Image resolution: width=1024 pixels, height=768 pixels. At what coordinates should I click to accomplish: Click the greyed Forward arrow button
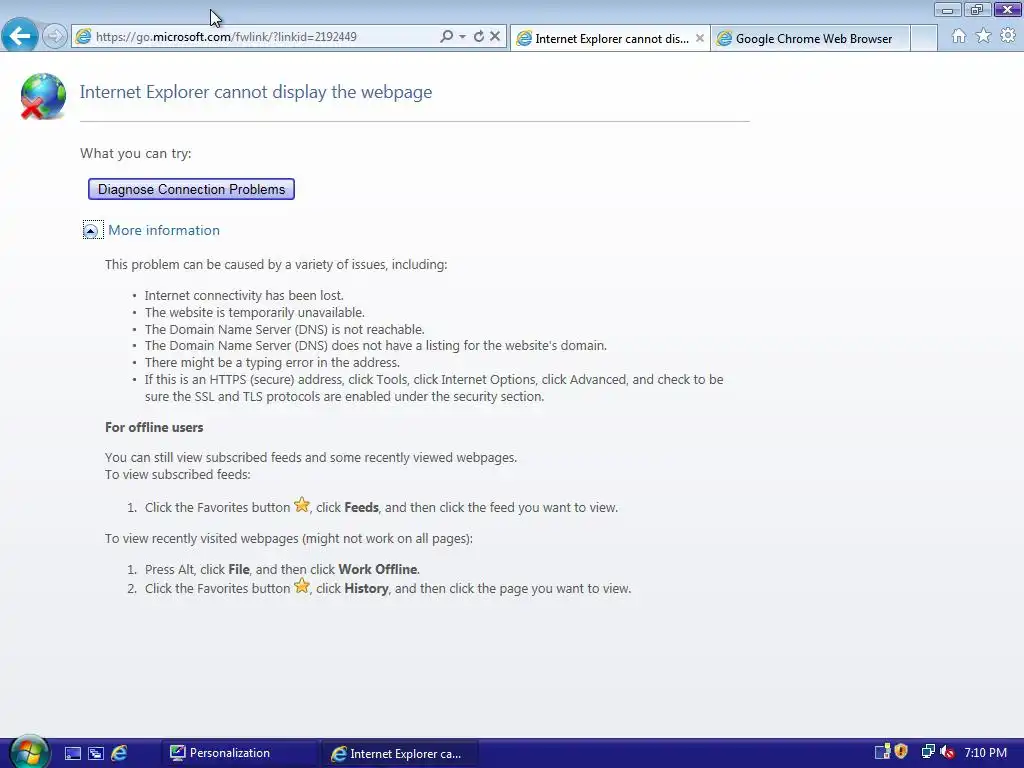click(x=55, y=36)
